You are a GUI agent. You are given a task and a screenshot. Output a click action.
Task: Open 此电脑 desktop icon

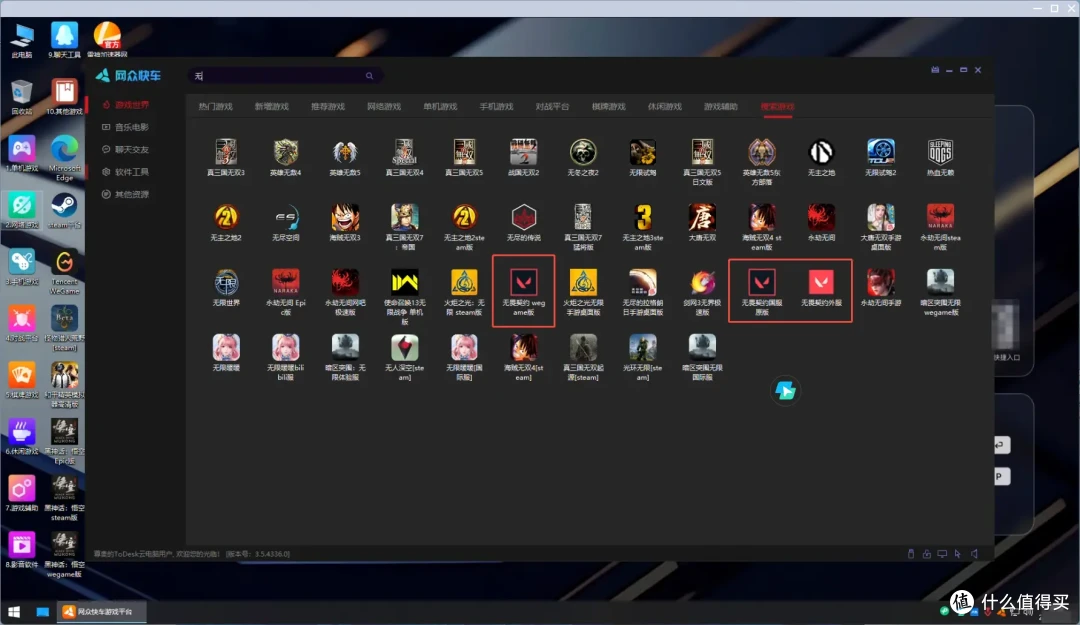tap(21, 41)
